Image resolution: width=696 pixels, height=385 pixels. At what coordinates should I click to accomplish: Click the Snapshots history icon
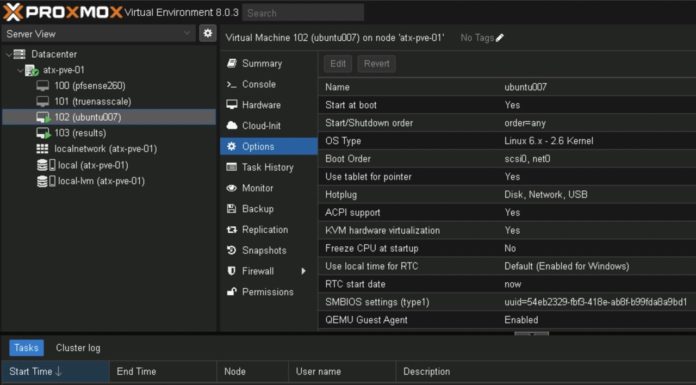coord(231,250)
